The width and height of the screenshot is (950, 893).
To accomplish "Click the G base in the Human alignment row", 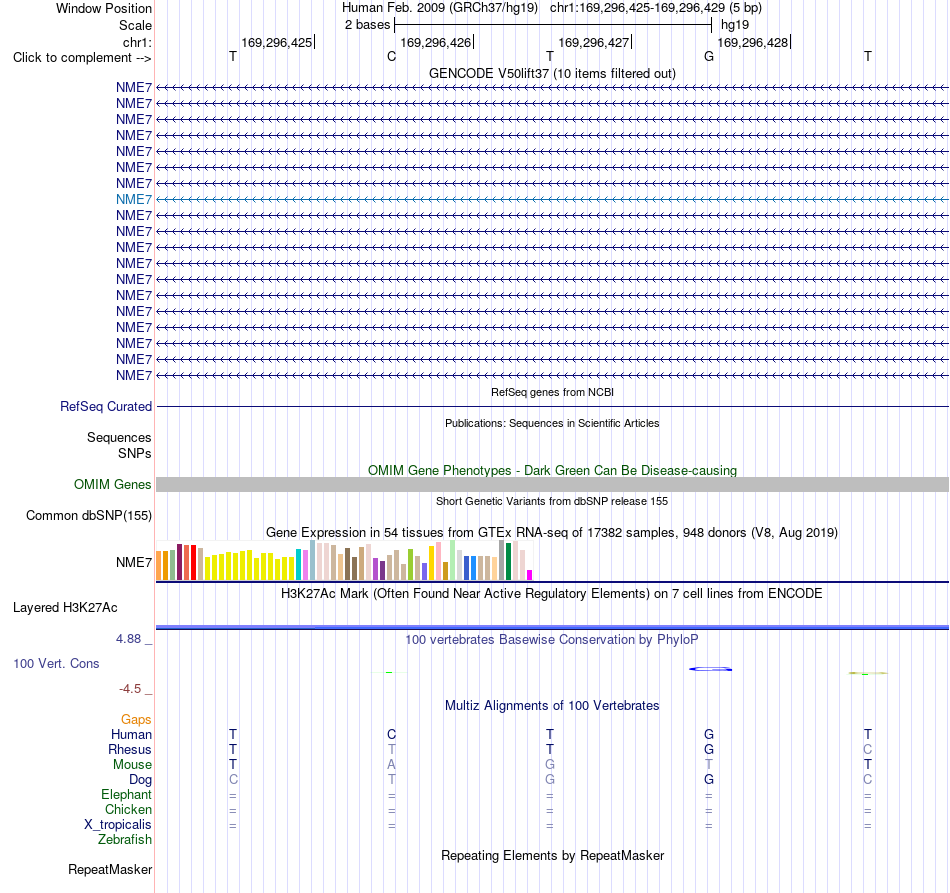I will click(709, 734).
